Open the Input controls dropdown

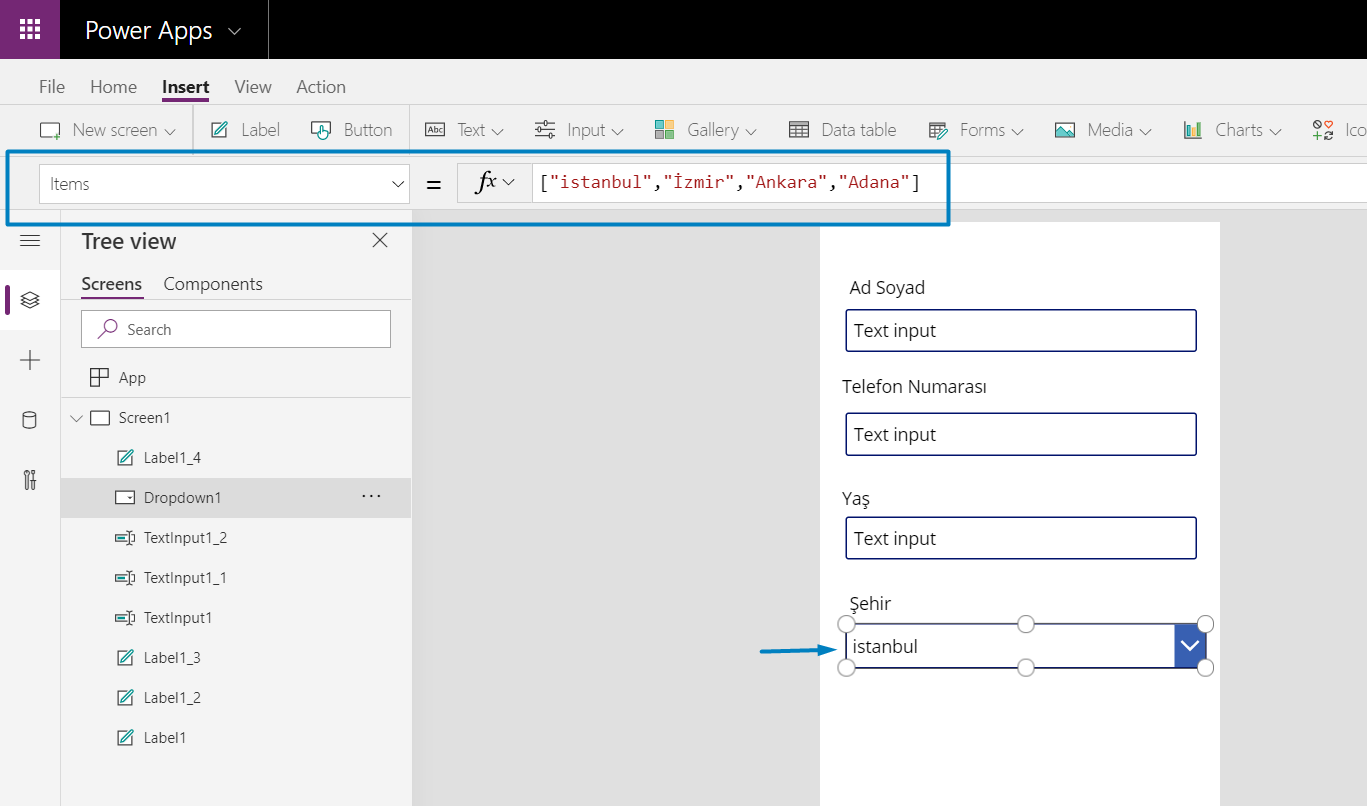coord(579,130)
